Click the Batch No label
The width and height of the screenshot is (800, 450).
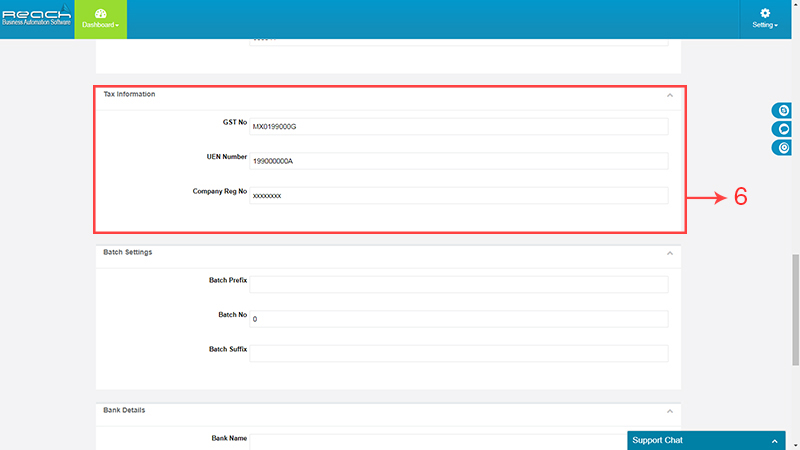pyautogui.click(x=233, y=315)
